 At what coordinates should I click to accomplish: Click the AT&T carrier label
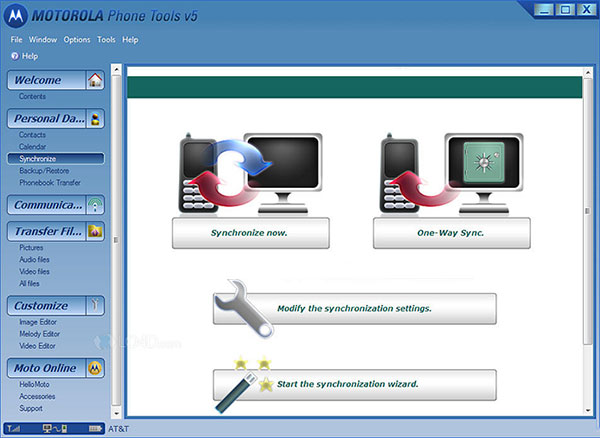point(119,429)
